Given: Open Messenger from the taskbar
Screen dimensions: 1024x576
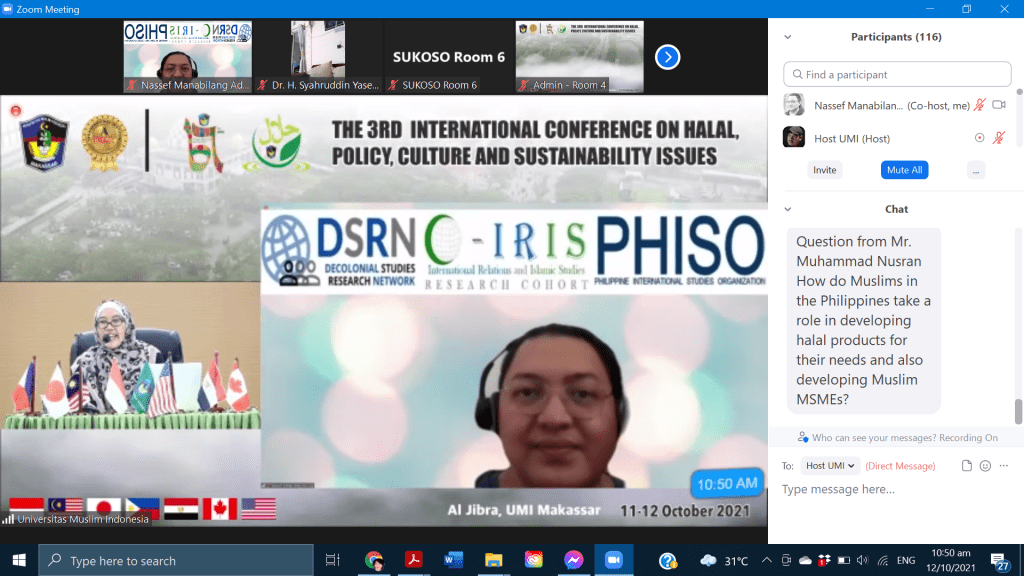Looking at the screenshot, I should (x=573, y=560).
